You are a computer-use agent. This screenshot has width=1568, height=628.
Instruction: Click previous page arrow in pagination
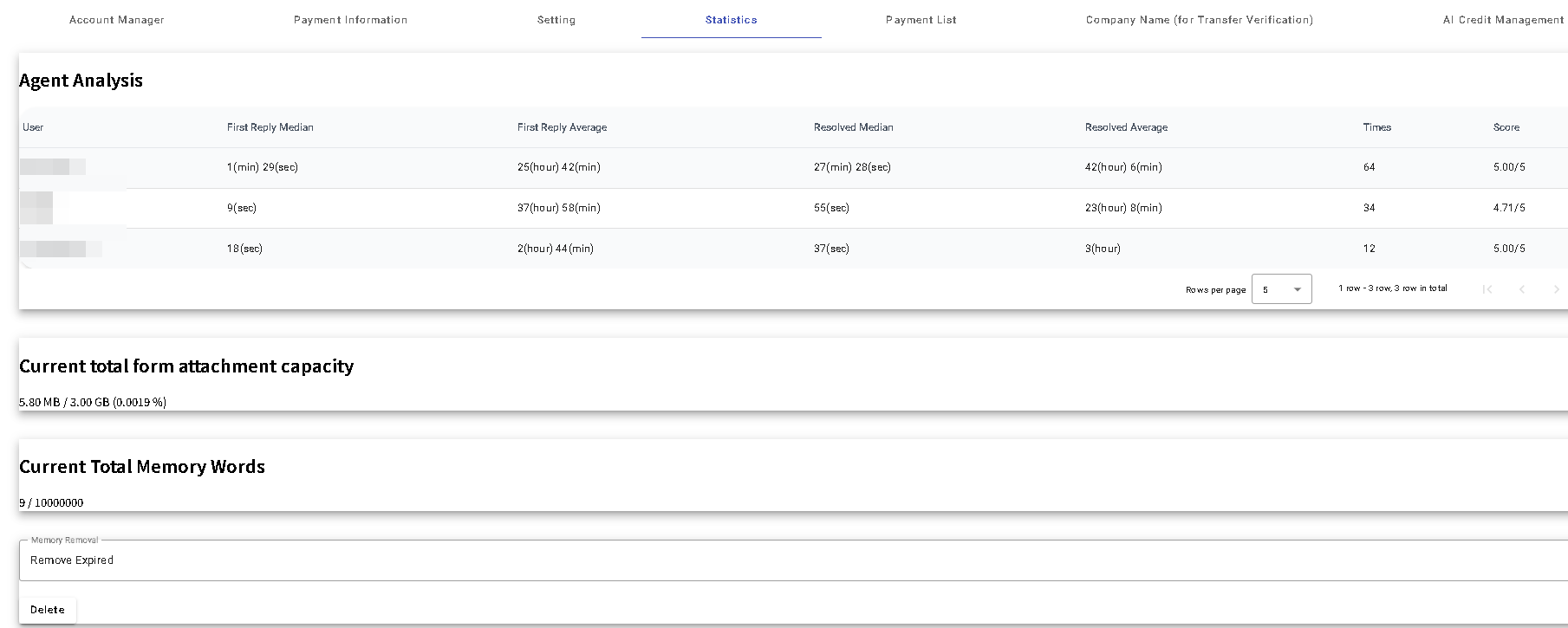1522,289
